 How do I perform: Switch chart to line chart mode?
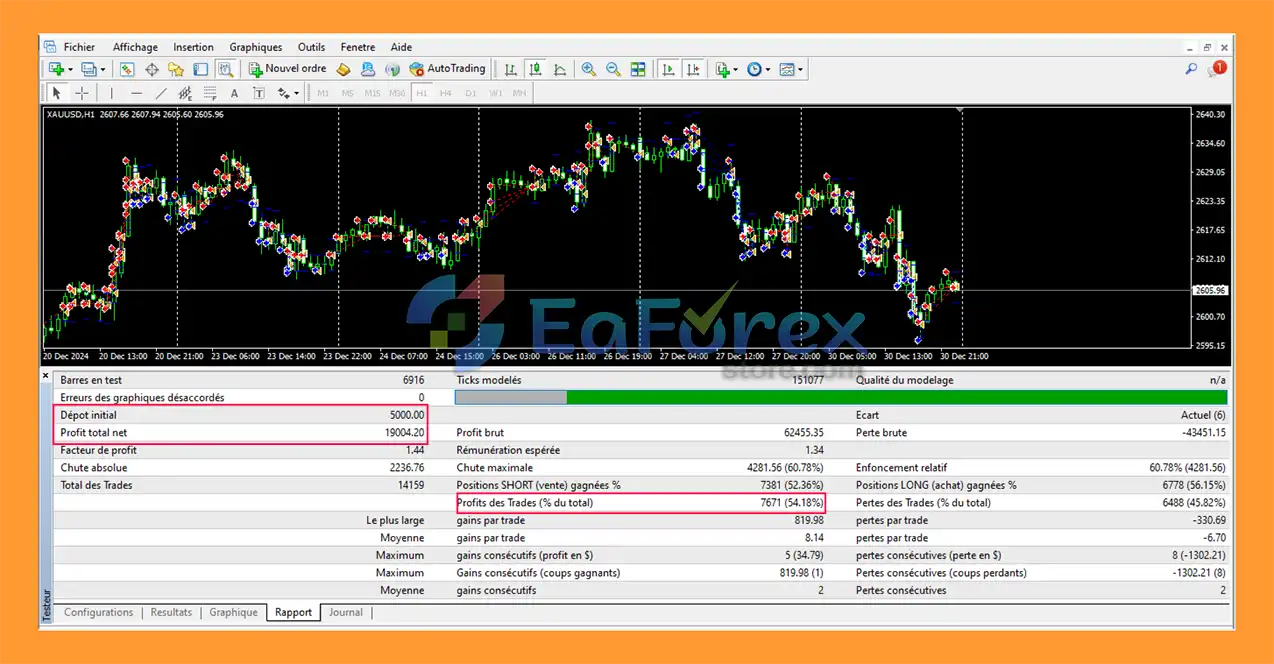pos(559,69)
